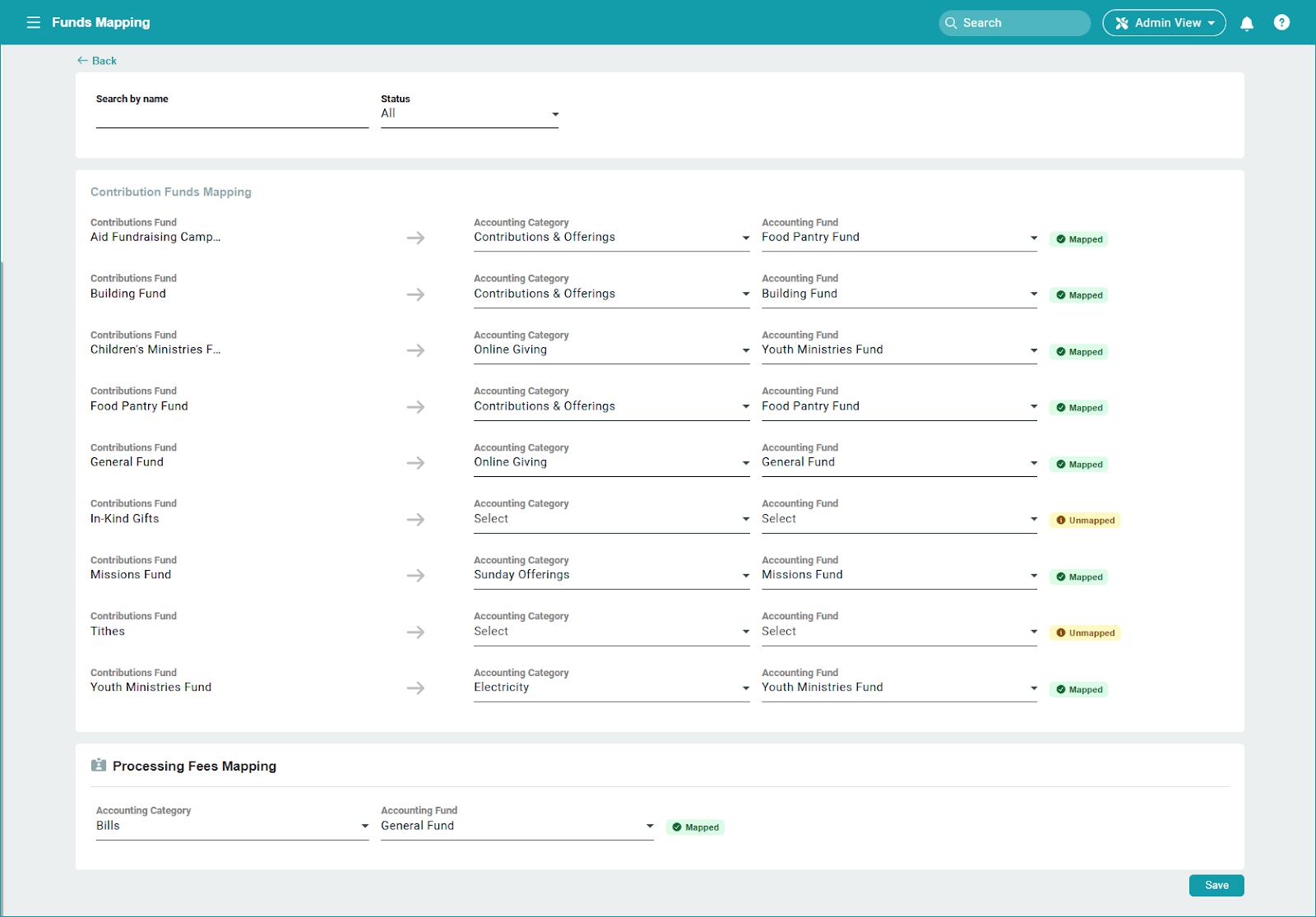Viewport: 1316px width, 917px height.
Task: Change Accounting Category for Youth Ministries Fund
Action: pos(610,688)
